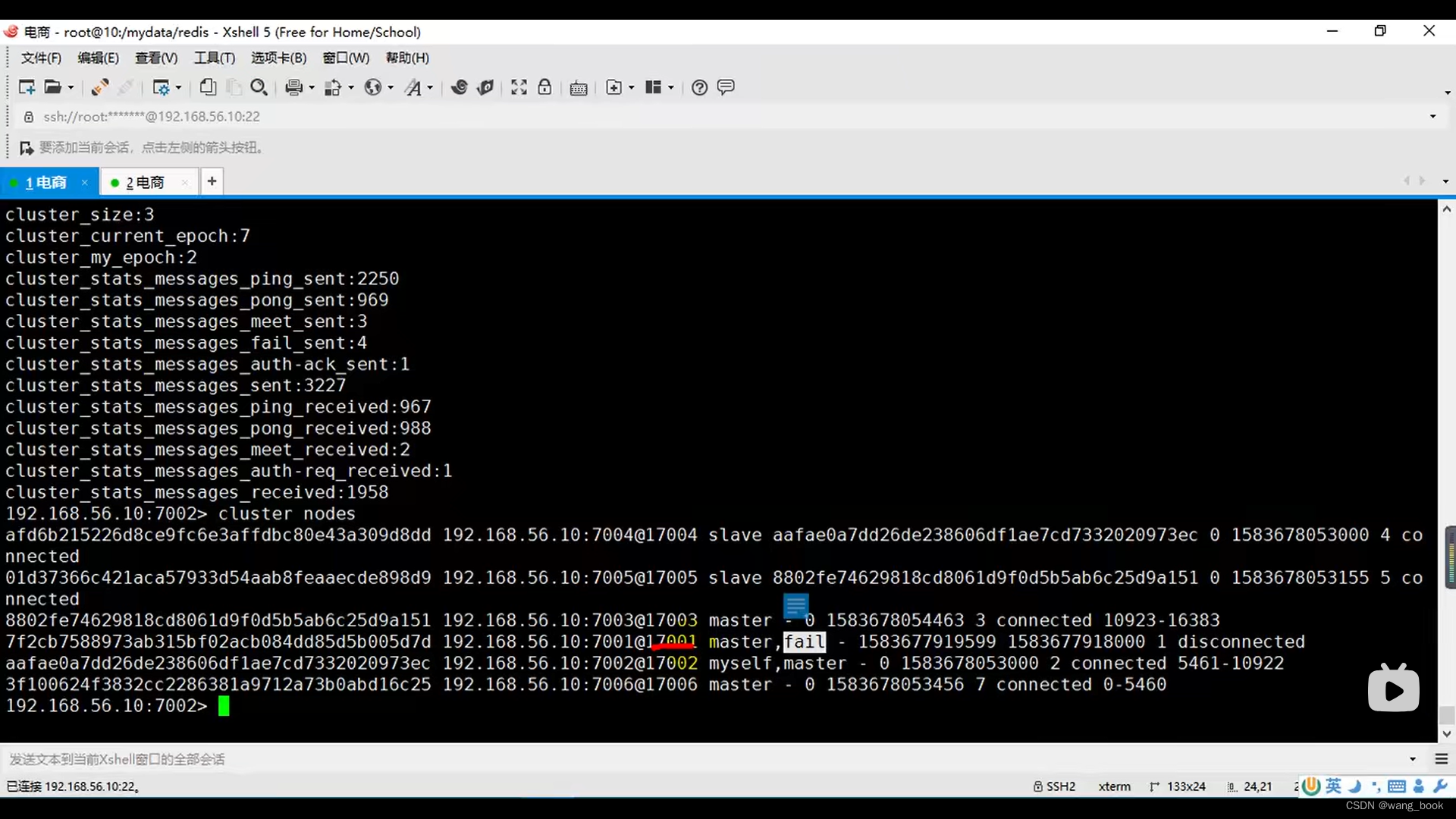The width and height of the screenshot is (1456, 819).
Task: Click the xterm status bar entry
Action: click(1114, 786)
